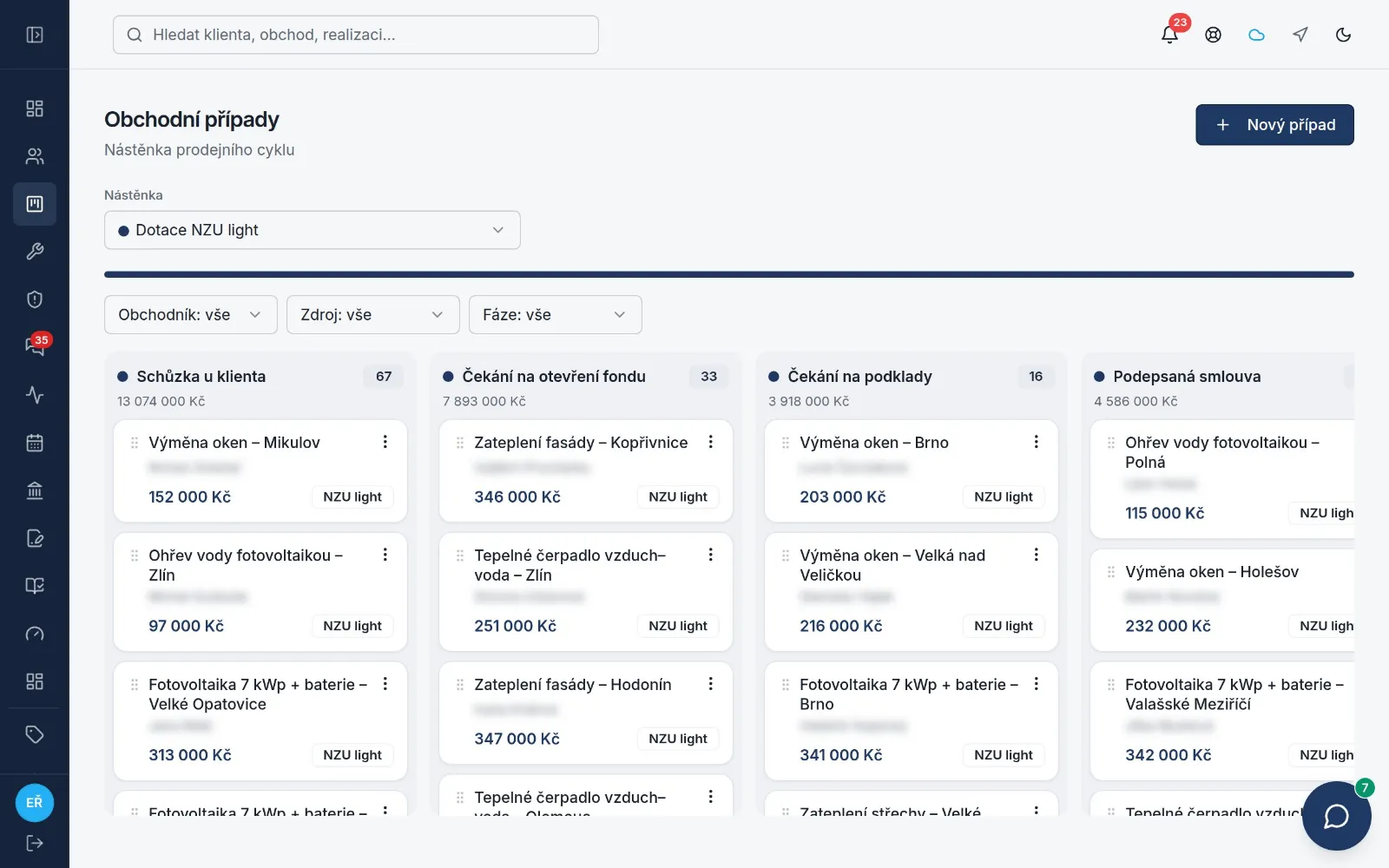The height and width of the screenshot is (868, 1389).
Task: Open the calendar icon in sidebar
Action: (35, 443)
